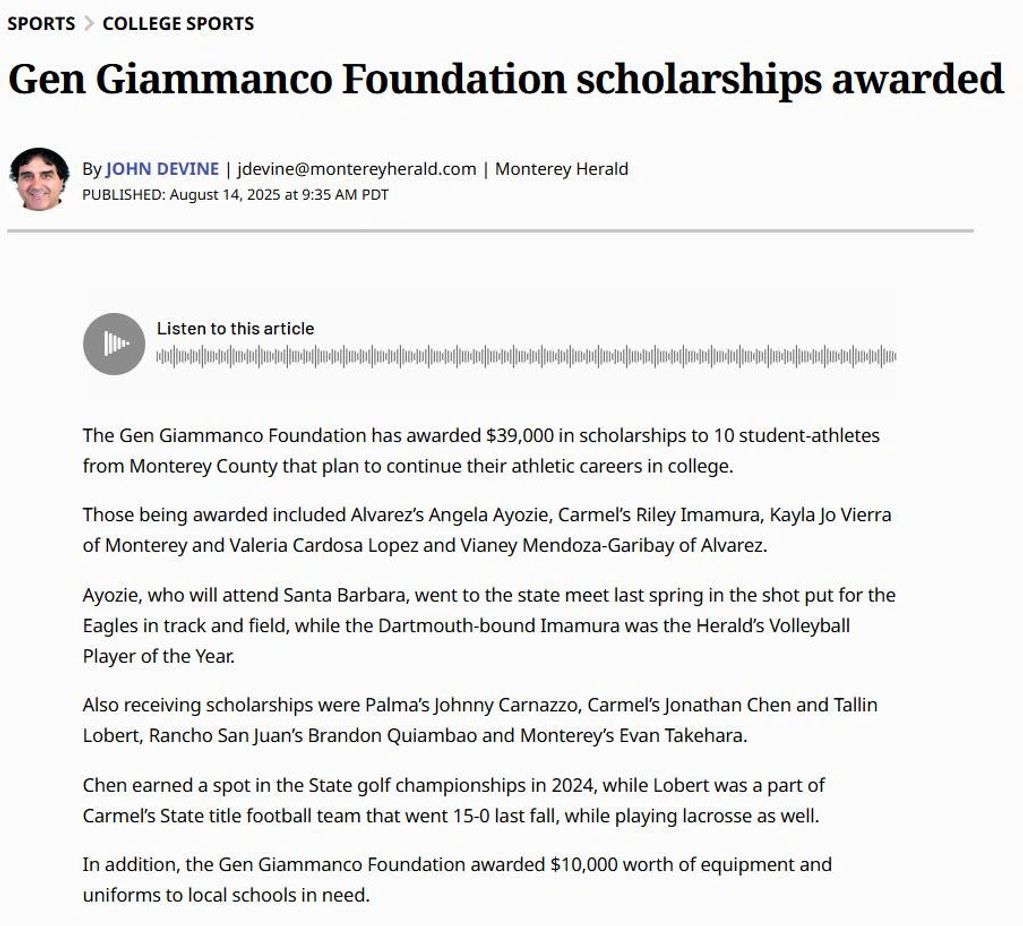1023x926 pixels.
Task: Click the paragraph starting "In addition"
Action: point(457,879)
